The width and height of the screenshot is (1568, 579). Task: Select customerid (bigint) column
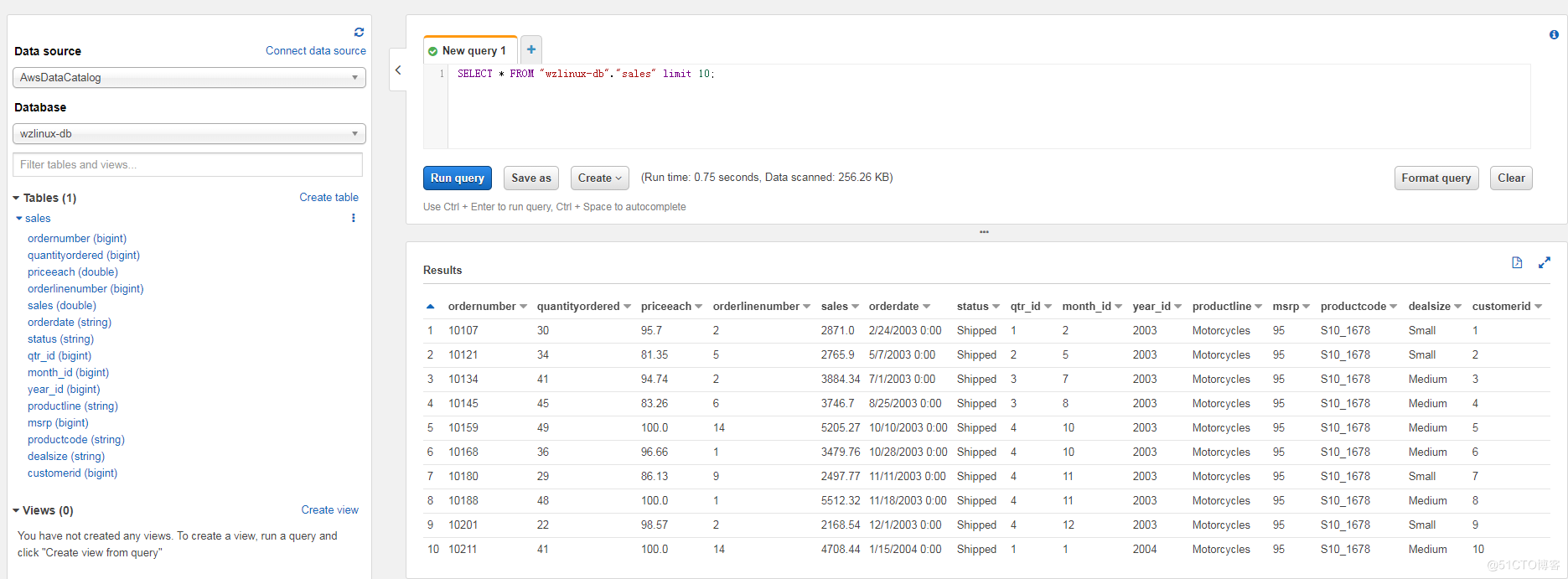(72, 473)
